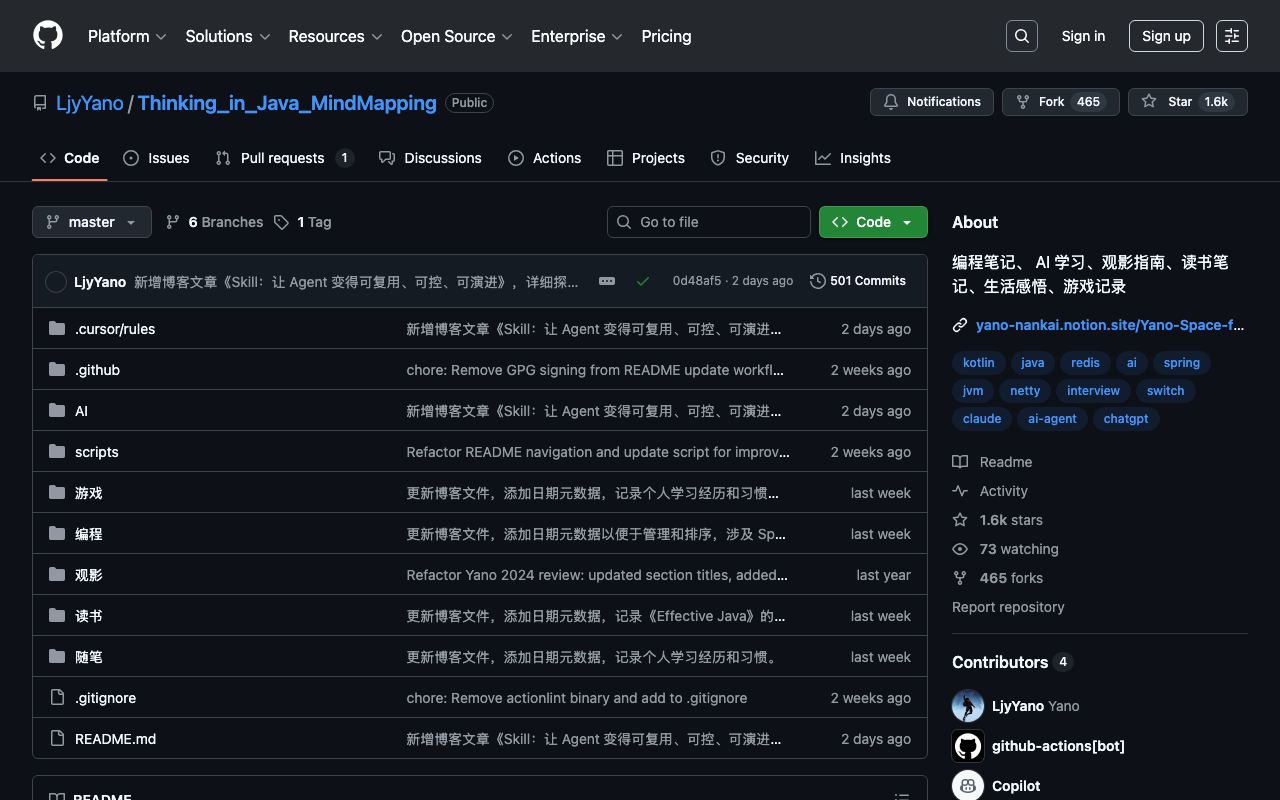Image resolution: width=1280 pixels, height=800 pixels.
Task: Click the Sign up button
Action: pos(1166,36)
